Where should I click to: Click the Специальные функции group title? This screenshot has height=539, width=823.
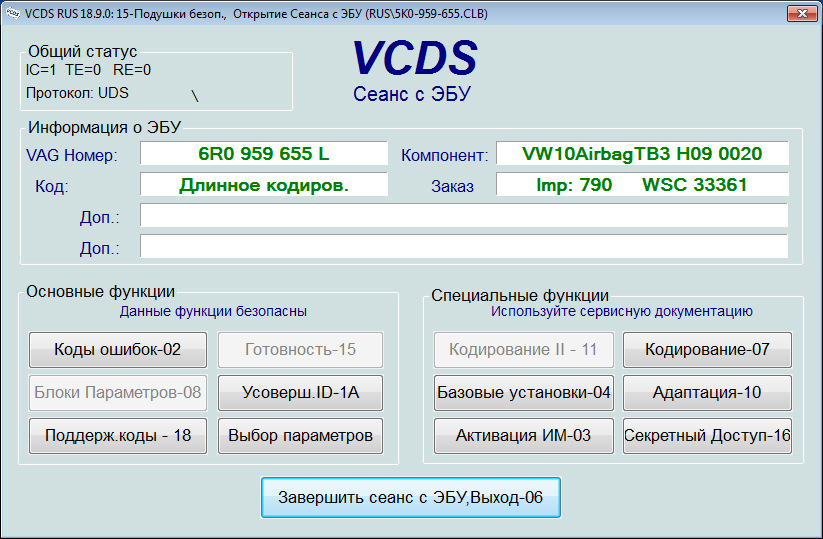(x=520, y=295)
